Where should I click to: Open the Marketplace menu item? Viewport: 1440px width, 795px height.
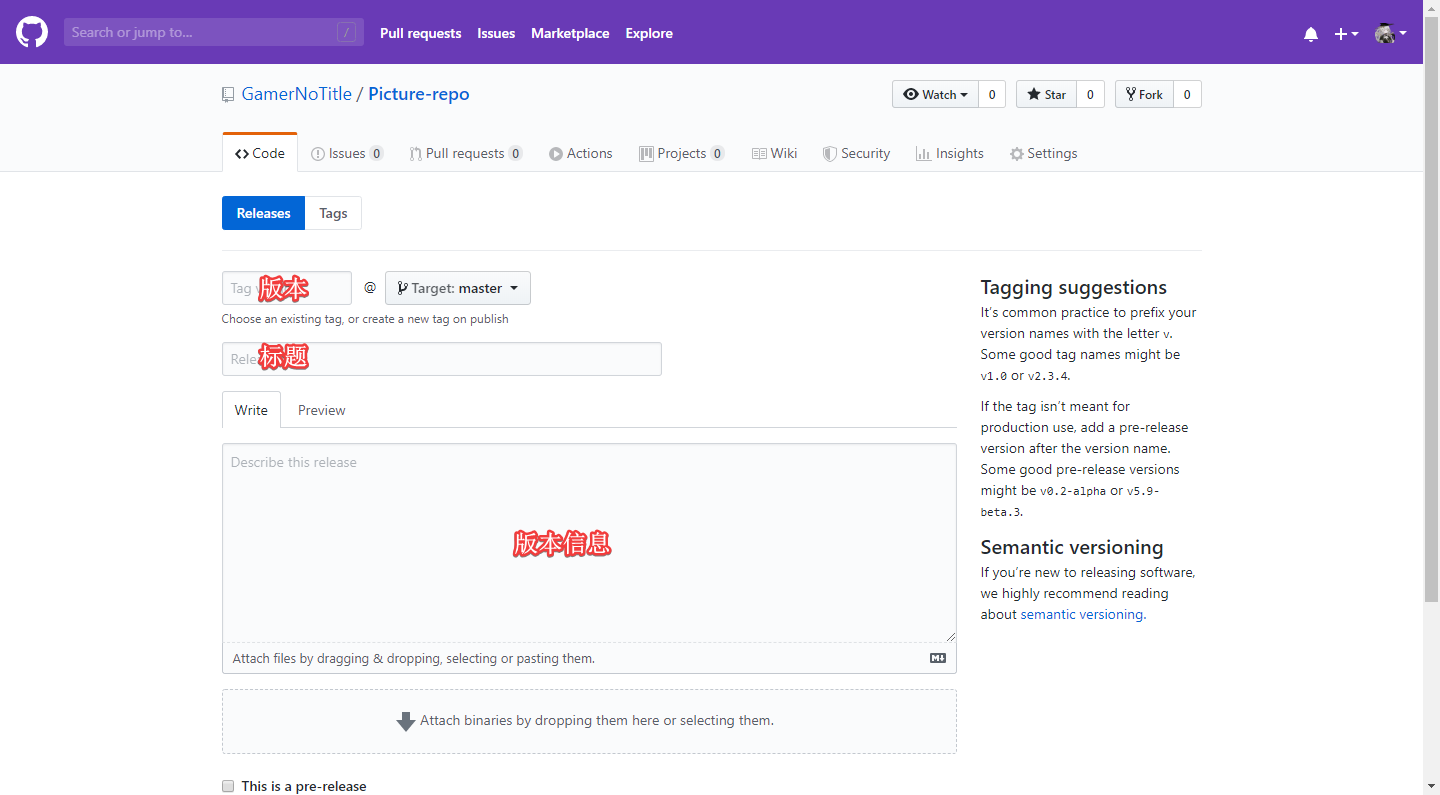point(570,33)
